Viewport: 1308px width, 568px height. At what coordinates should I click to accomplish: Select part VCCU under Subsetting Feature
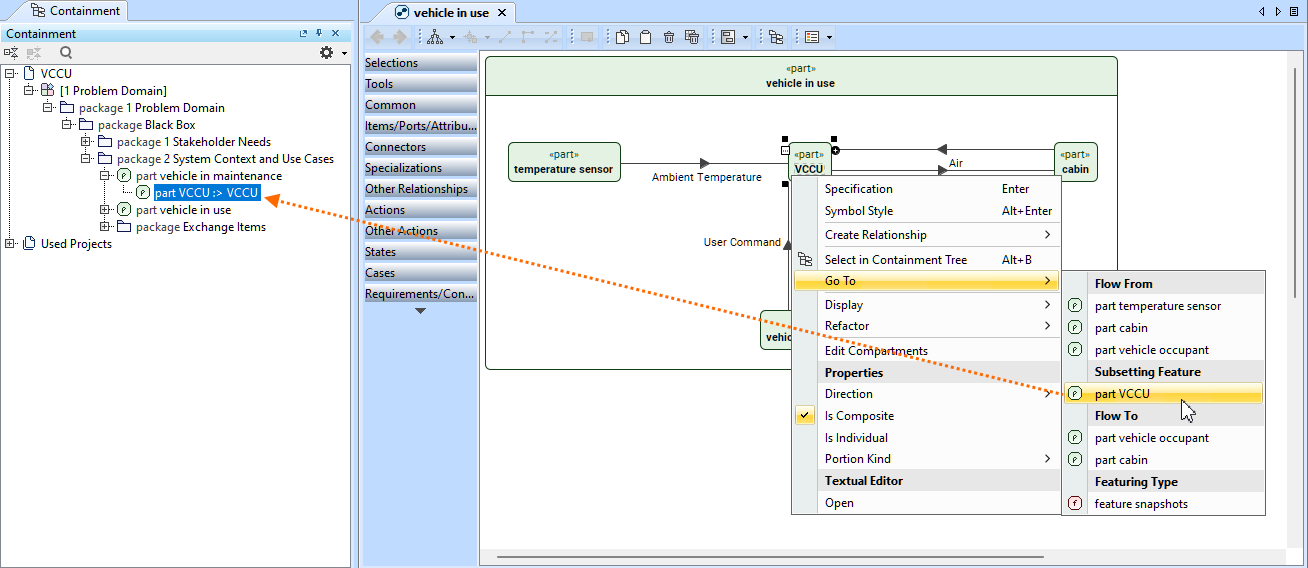1122,394
